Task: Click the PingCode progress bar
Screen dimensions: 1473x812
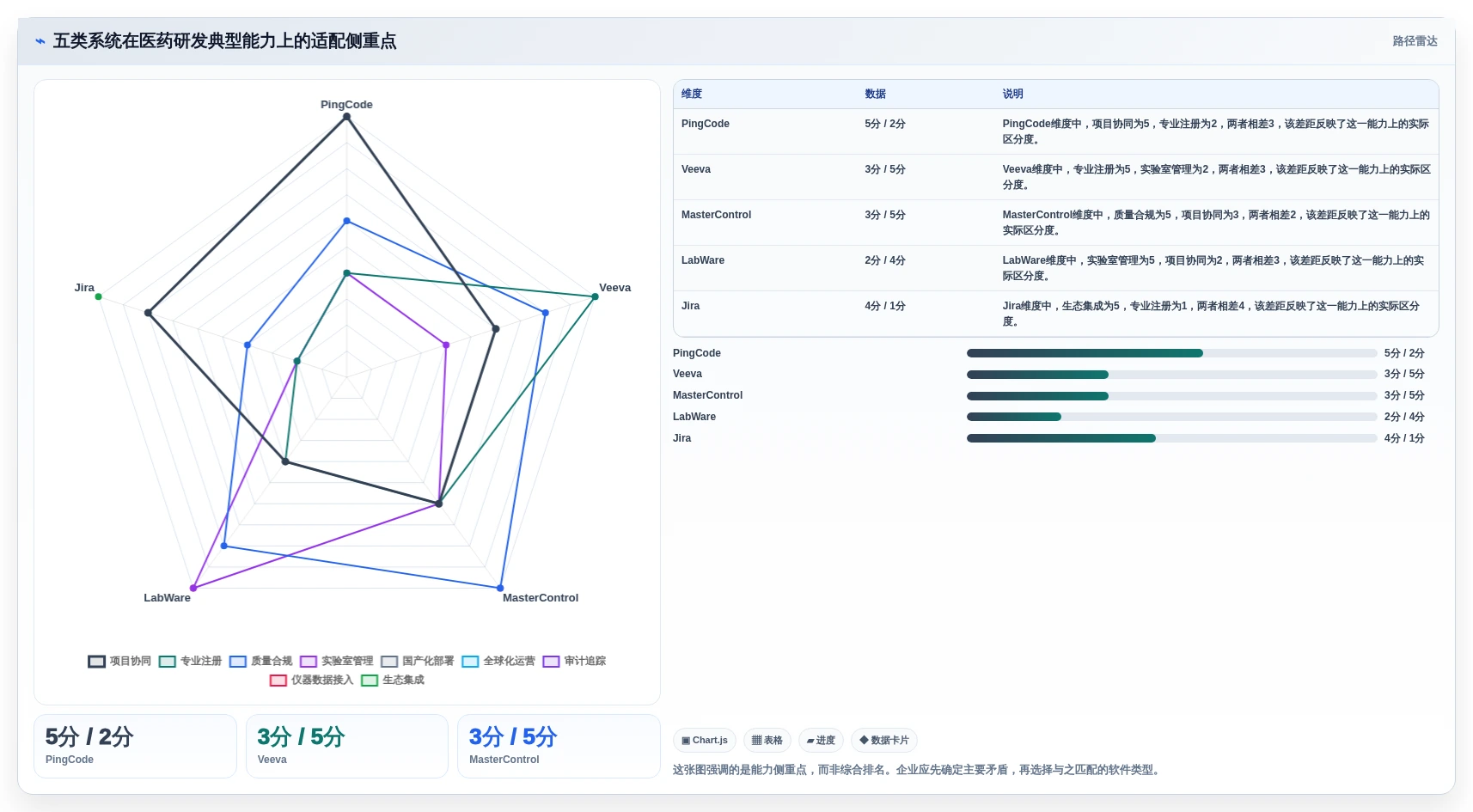Action: point(1171,353)
